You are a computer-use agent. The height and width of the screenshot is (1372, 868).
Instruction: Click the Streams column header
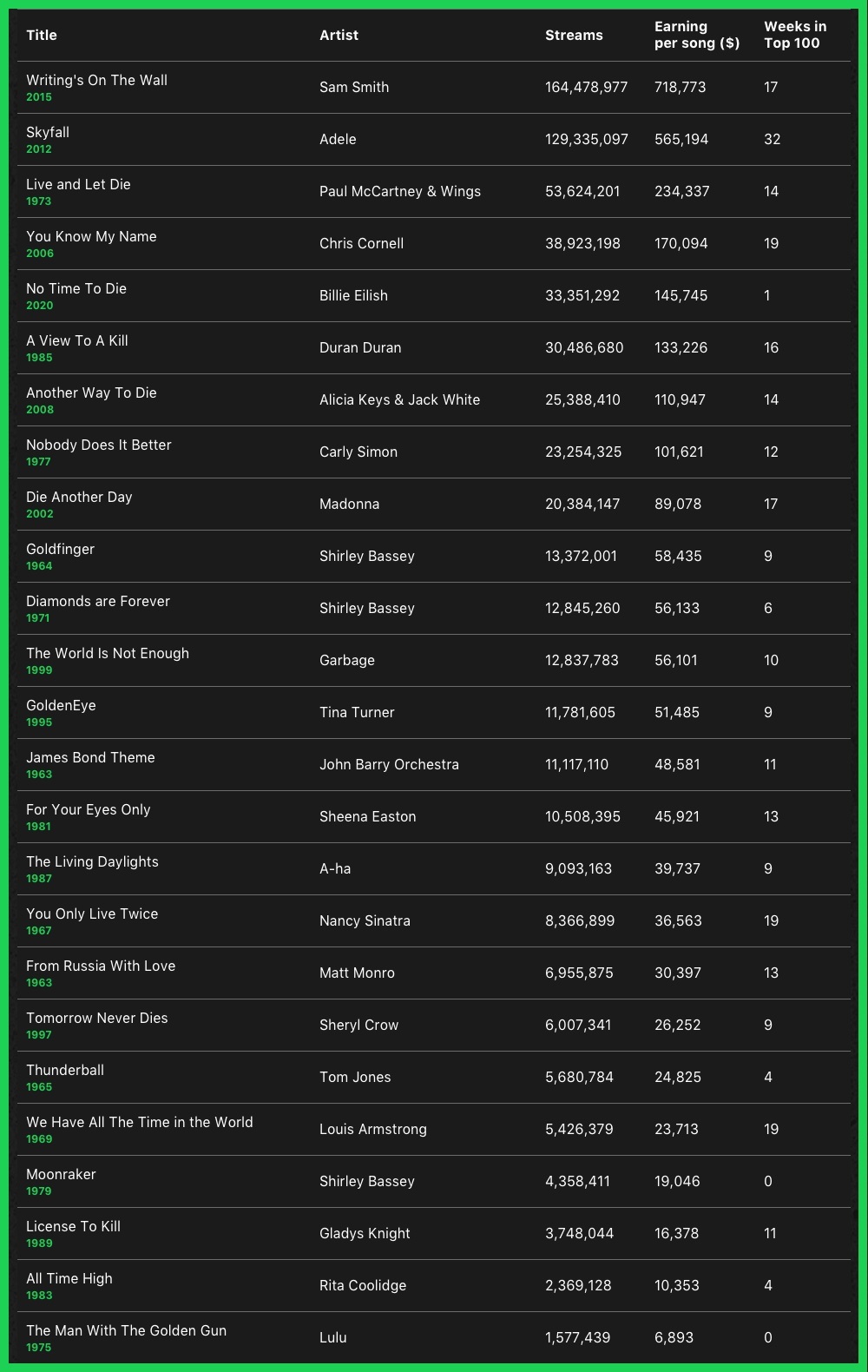[574, 36]
